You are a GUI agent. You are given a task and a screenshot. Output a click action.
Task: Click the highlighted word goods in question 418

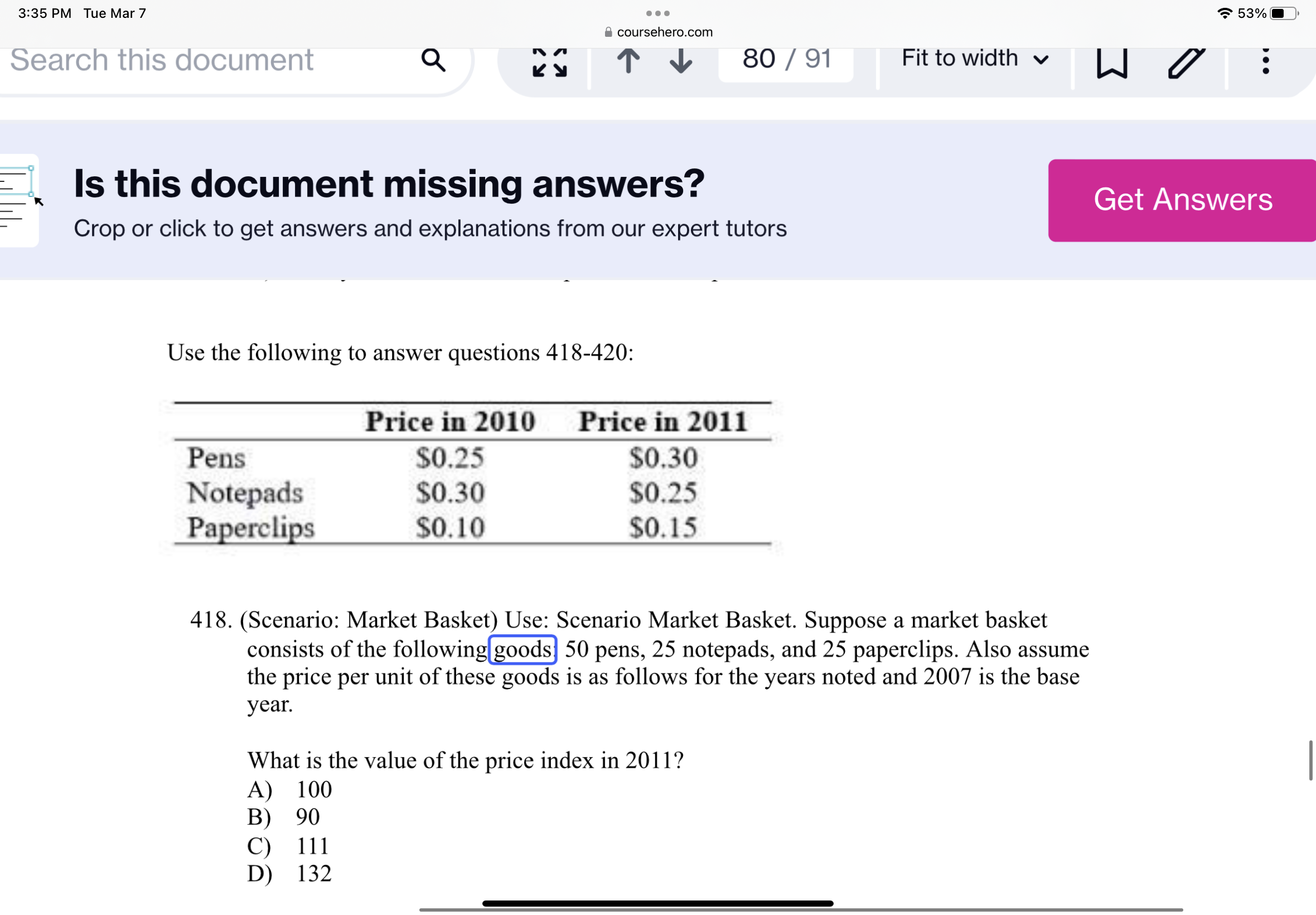(522, 649)
